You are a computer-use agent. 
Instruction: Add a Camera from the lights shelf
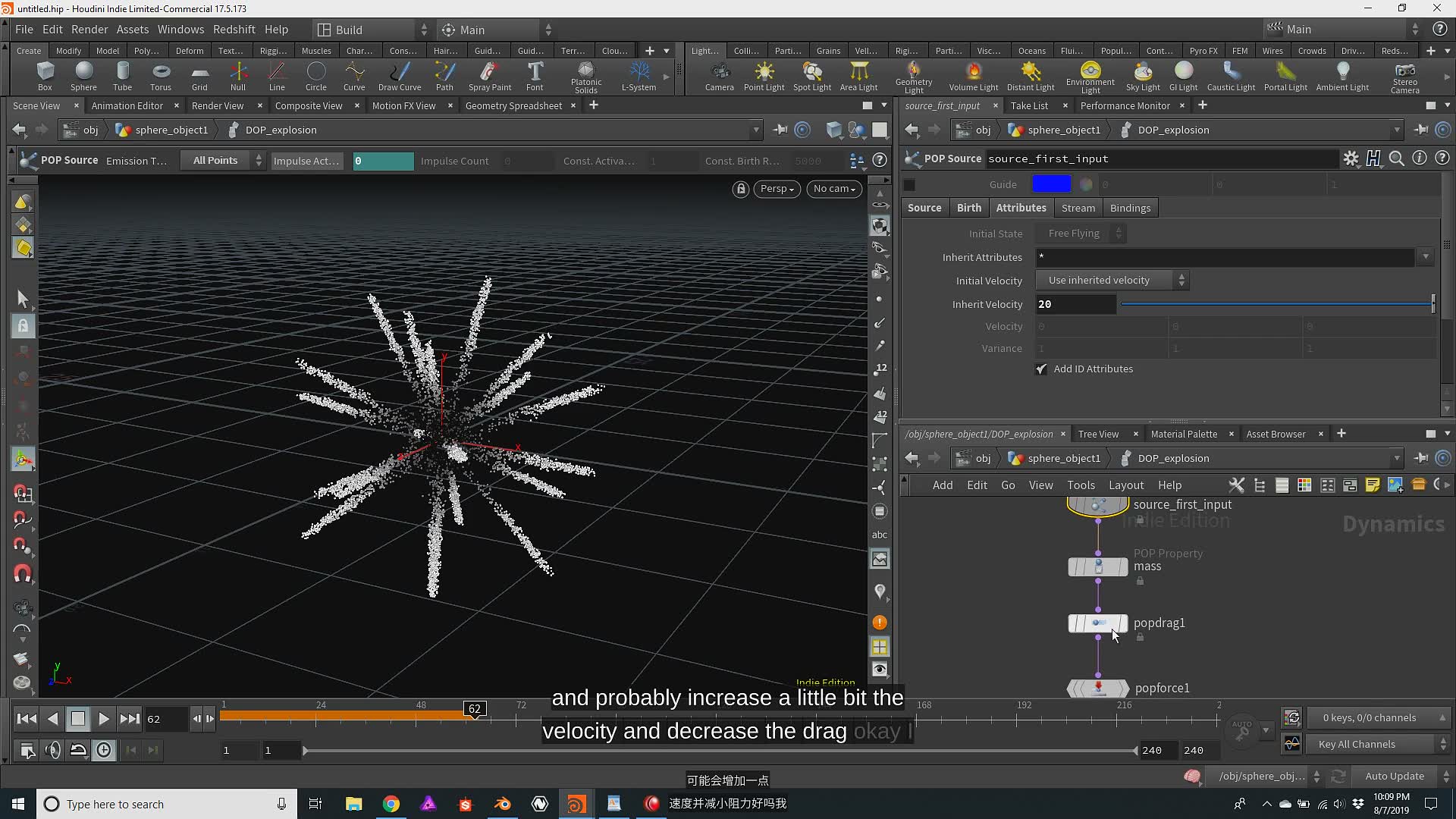pyautogui.click(x=719, y=77)
